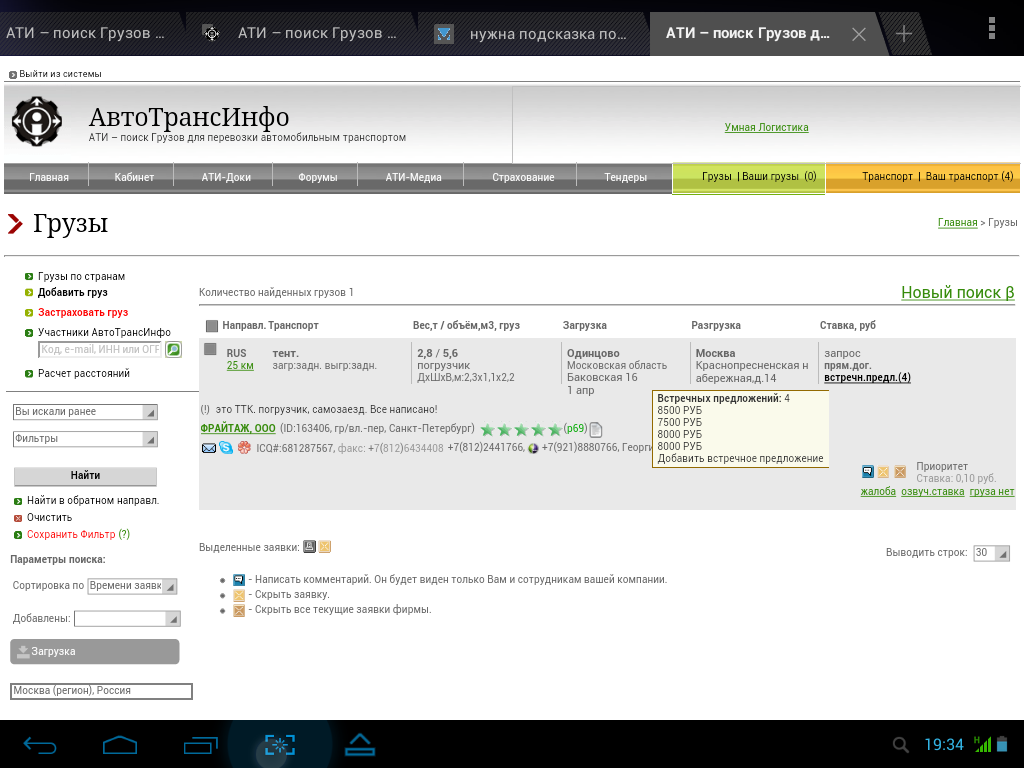Open the Транспорт | Ваш транспорт tab
The width and height of the screenshot is (1024, 768).
coord(923,178)
